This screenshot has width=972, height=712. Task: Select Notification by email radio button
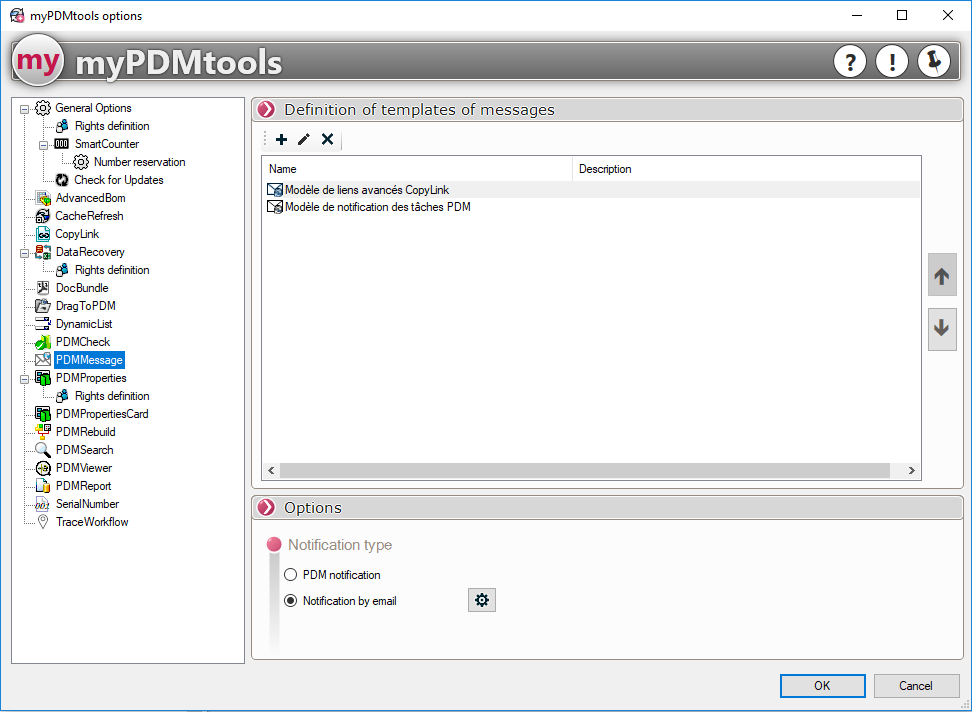click(x=291, y=601)
